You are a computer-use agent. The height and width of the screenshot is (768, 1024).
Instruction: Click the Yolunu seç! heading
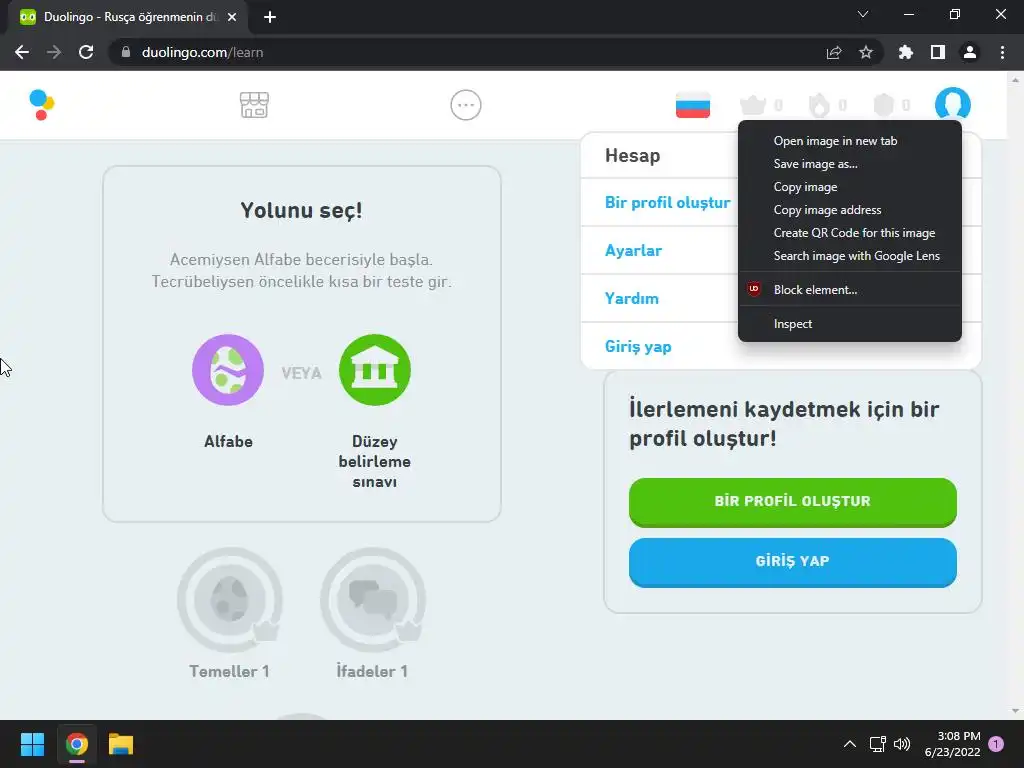point(301,210)
